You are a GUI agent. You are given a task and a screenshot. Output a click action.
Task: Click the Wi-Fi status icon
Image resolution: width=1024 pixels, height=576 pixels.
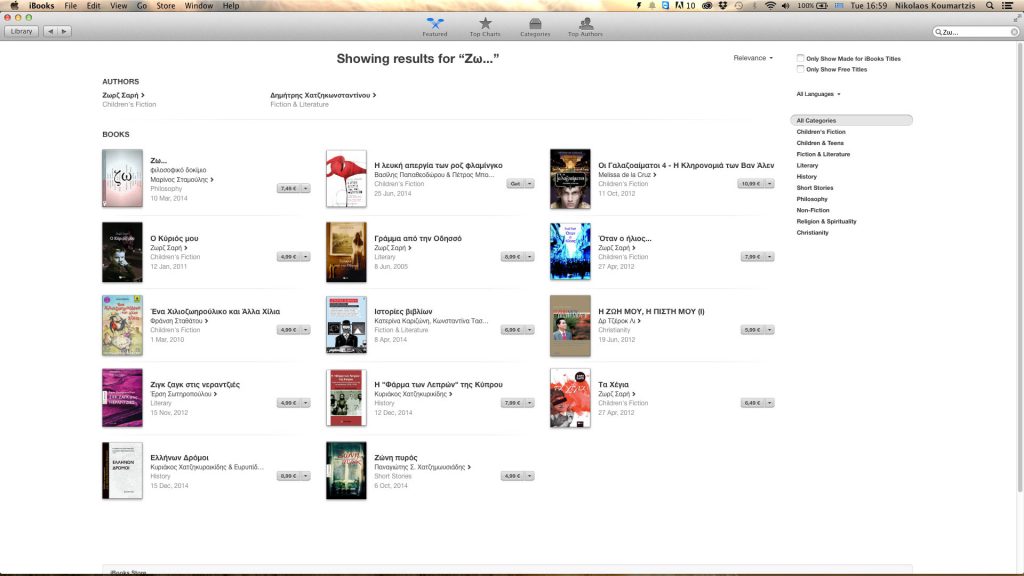coord(771,5)
